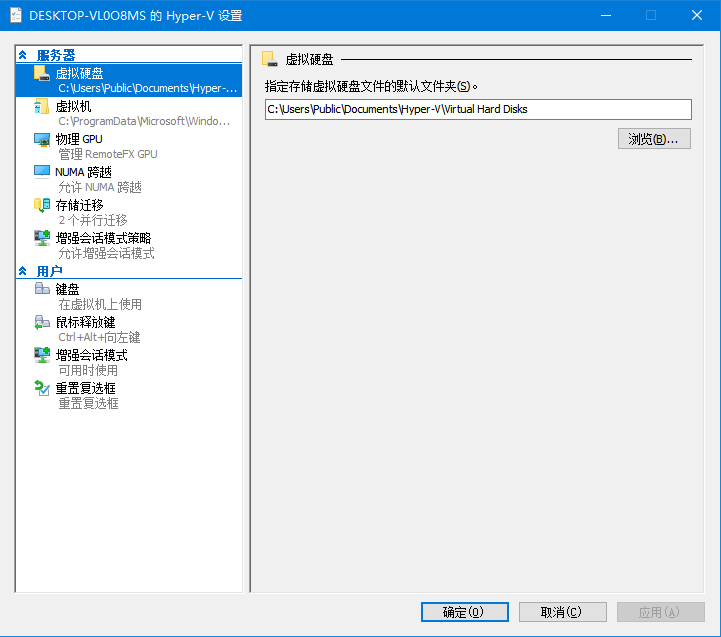Click the 管理 RemoteFX GPU subtitle text
The image size is (721, 637).
click(108, 154)
